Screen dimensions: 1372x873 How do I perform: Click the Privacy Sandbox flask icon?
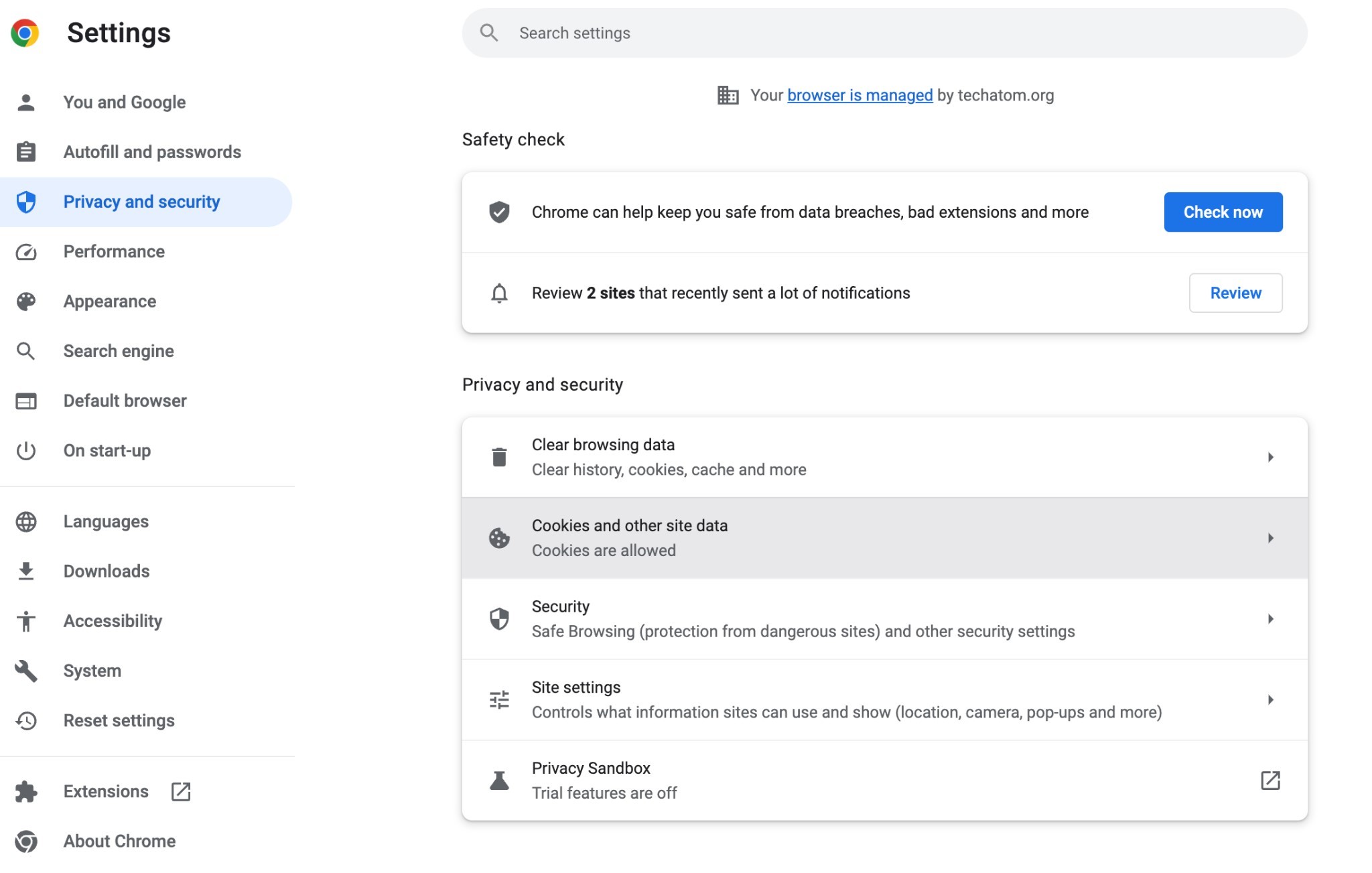[x=499, y=781]
